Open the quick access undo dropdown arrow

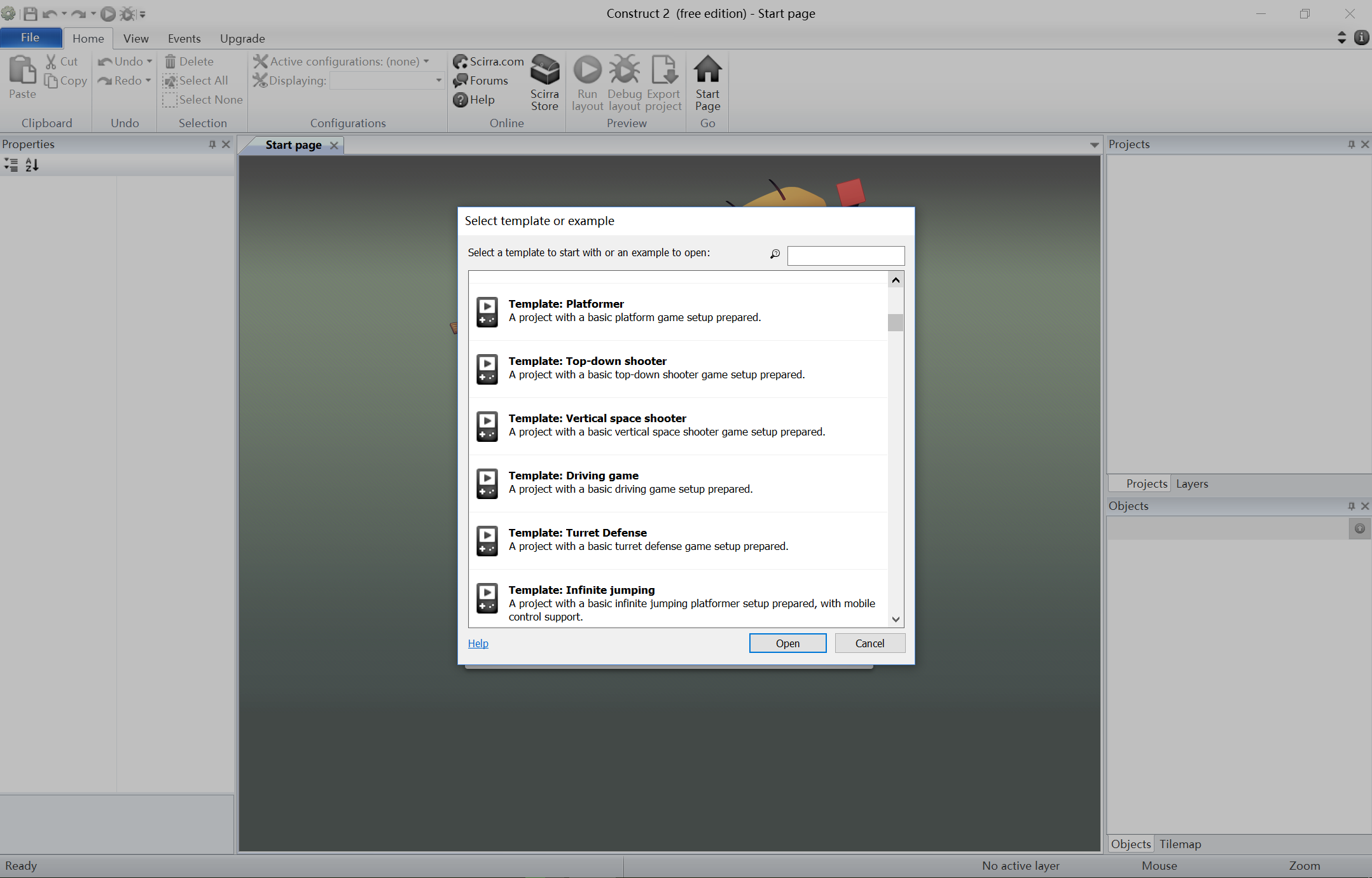pos(64,13)
